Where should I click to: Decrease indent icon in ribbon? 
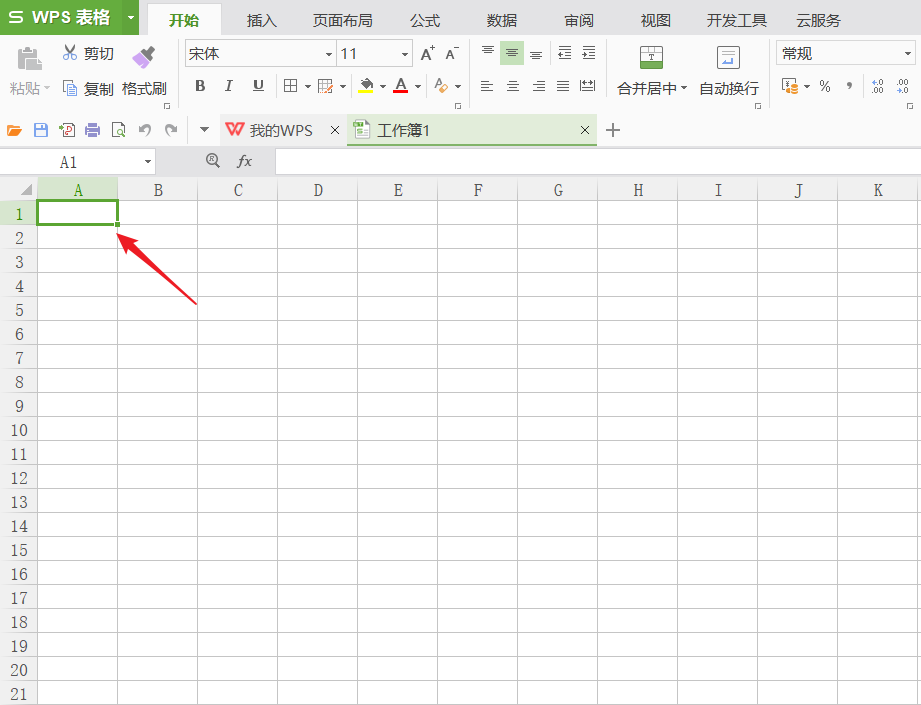[x=564, y=53]
